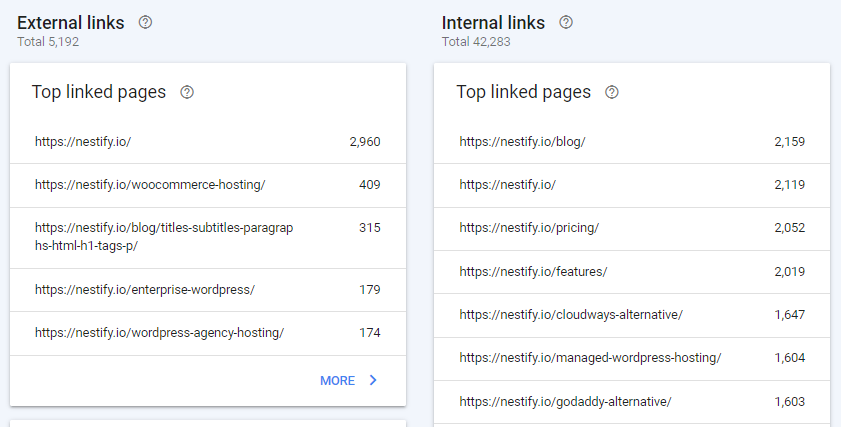Image resolution: width=841 pixels, height=427 pixels.
Task: Open internal pricing page row
Action: pos(632,228)
